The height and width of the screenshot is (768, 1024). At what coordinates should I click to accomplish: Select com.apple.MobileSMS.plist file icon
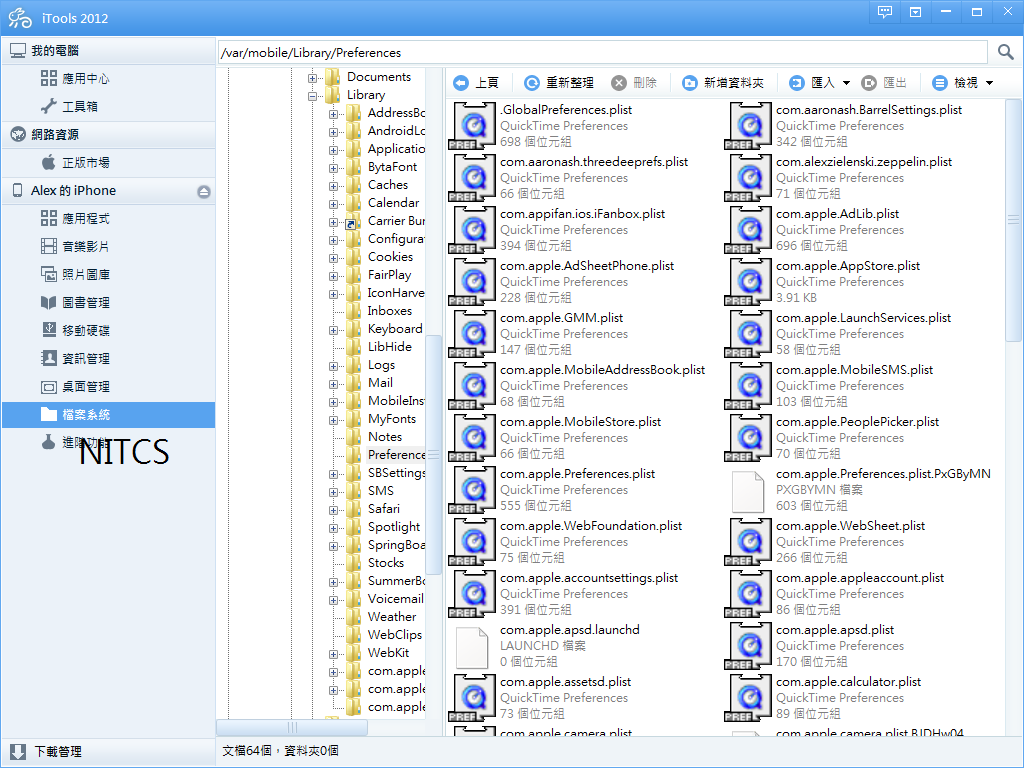(747, 386)
